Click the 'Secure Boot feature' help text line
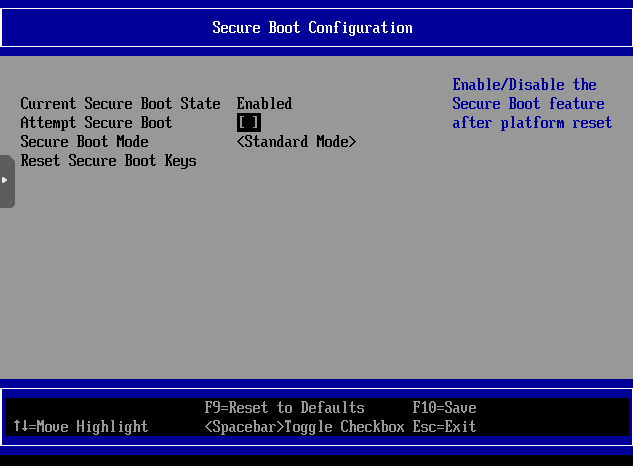The width and height of the screenshot is (633, 466). click(x=528, y=104)
